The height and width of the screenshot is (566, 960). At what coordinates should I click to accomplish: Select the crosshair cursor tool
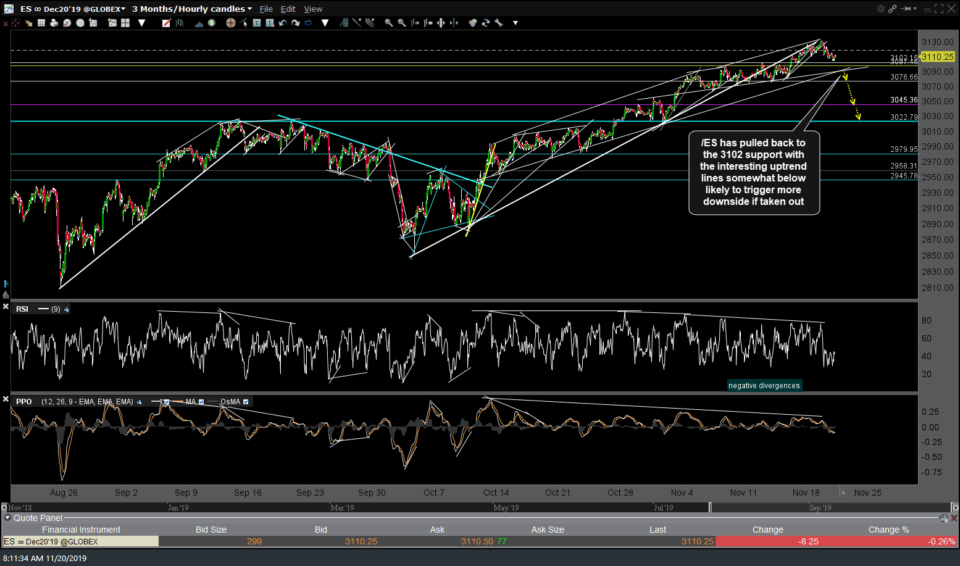(231, 23)
